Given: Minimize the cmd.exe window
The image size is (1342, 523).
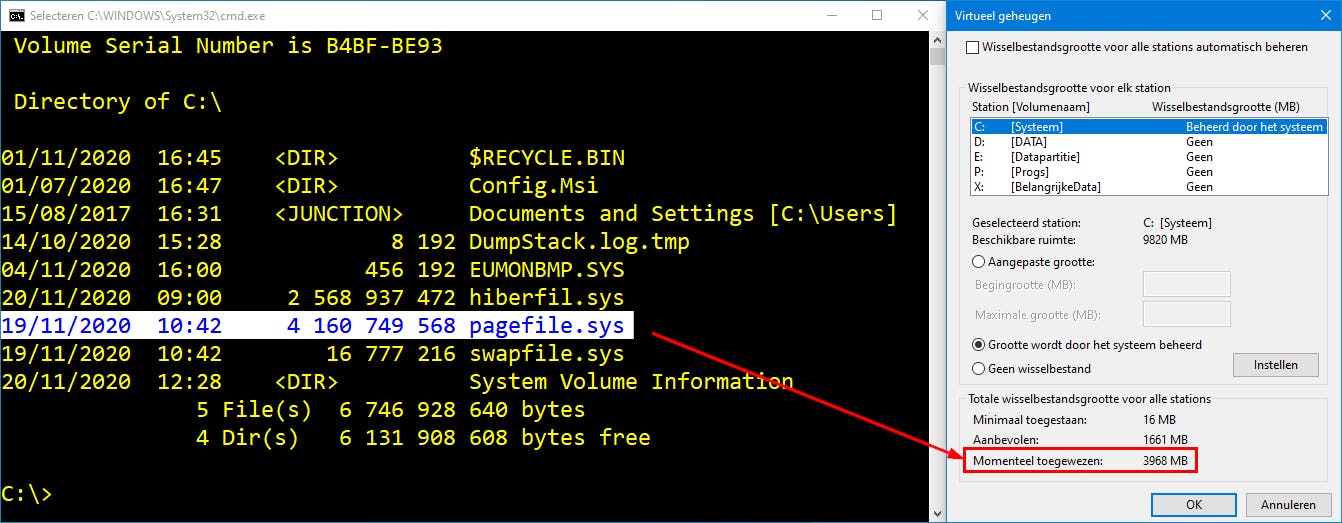Looking at the screenshot, I should [832, 16].
